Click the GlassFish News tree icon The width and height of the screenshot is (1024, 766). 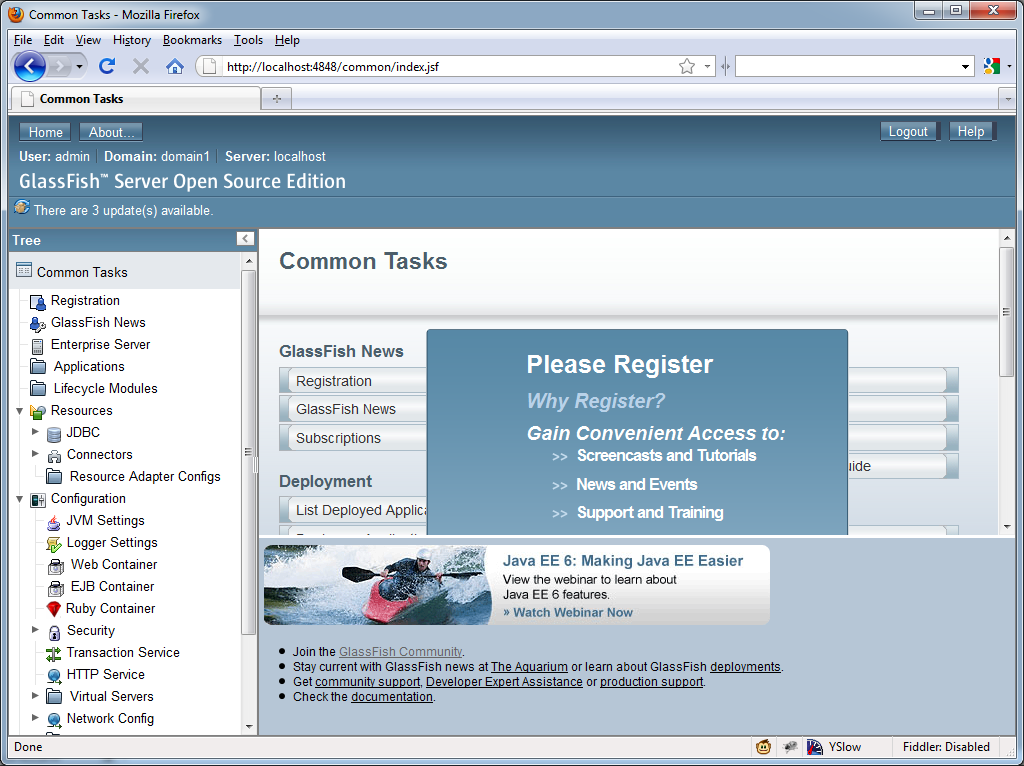click(38, 324)
